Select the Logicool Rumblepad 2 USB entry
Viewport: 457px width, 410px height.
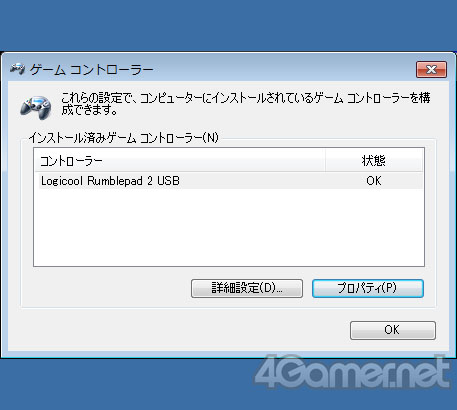click(x=231, y=181)
